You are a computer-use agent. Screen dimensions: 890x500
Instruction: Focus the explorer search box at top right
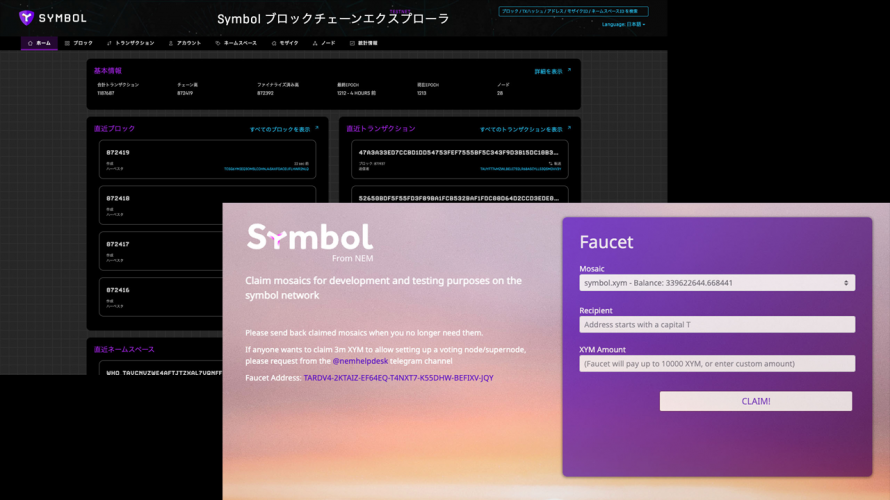(x=573, y=11)
